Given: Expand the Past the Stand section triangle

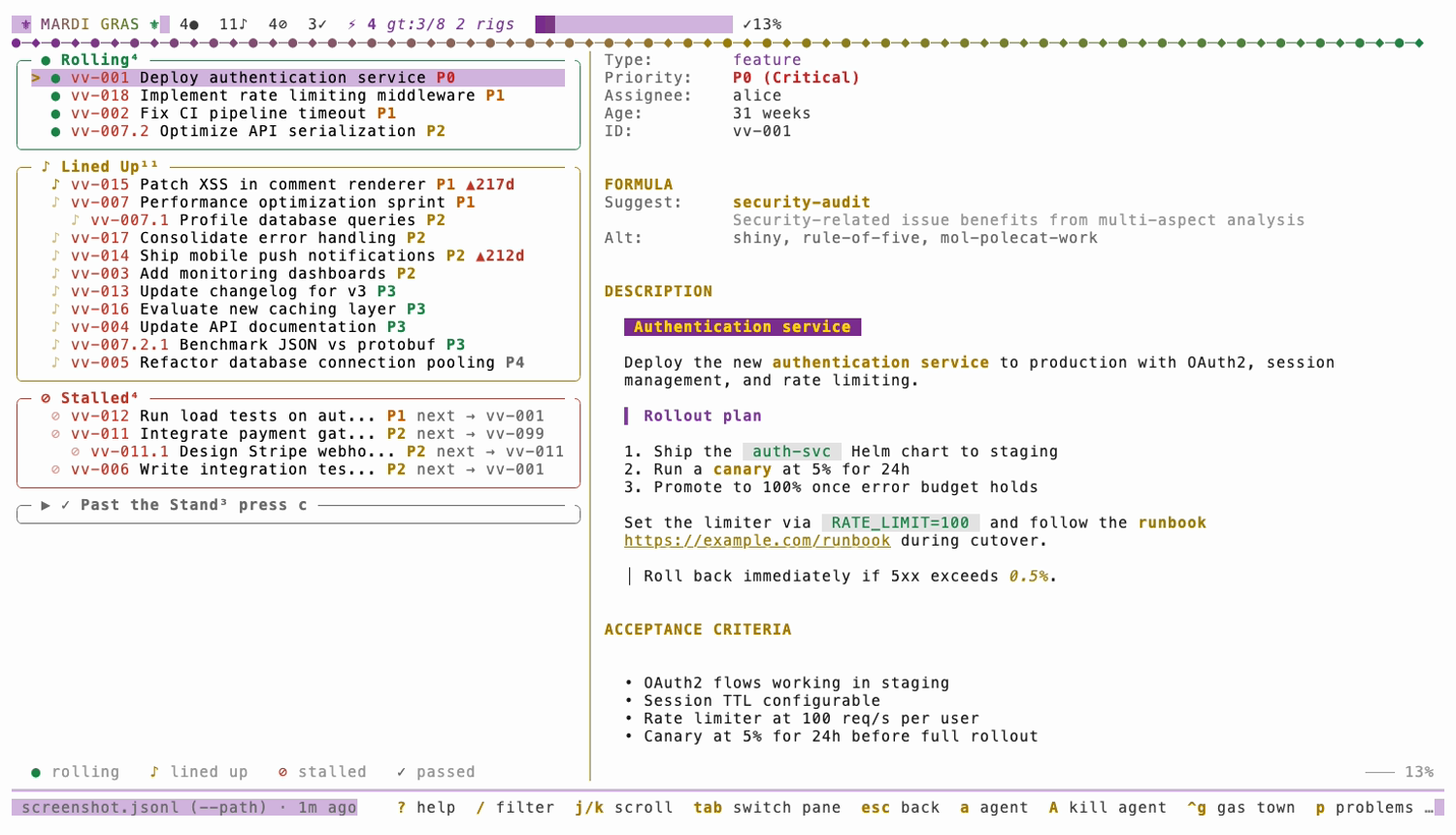Looking at the screenshot, I should (46, 506).
